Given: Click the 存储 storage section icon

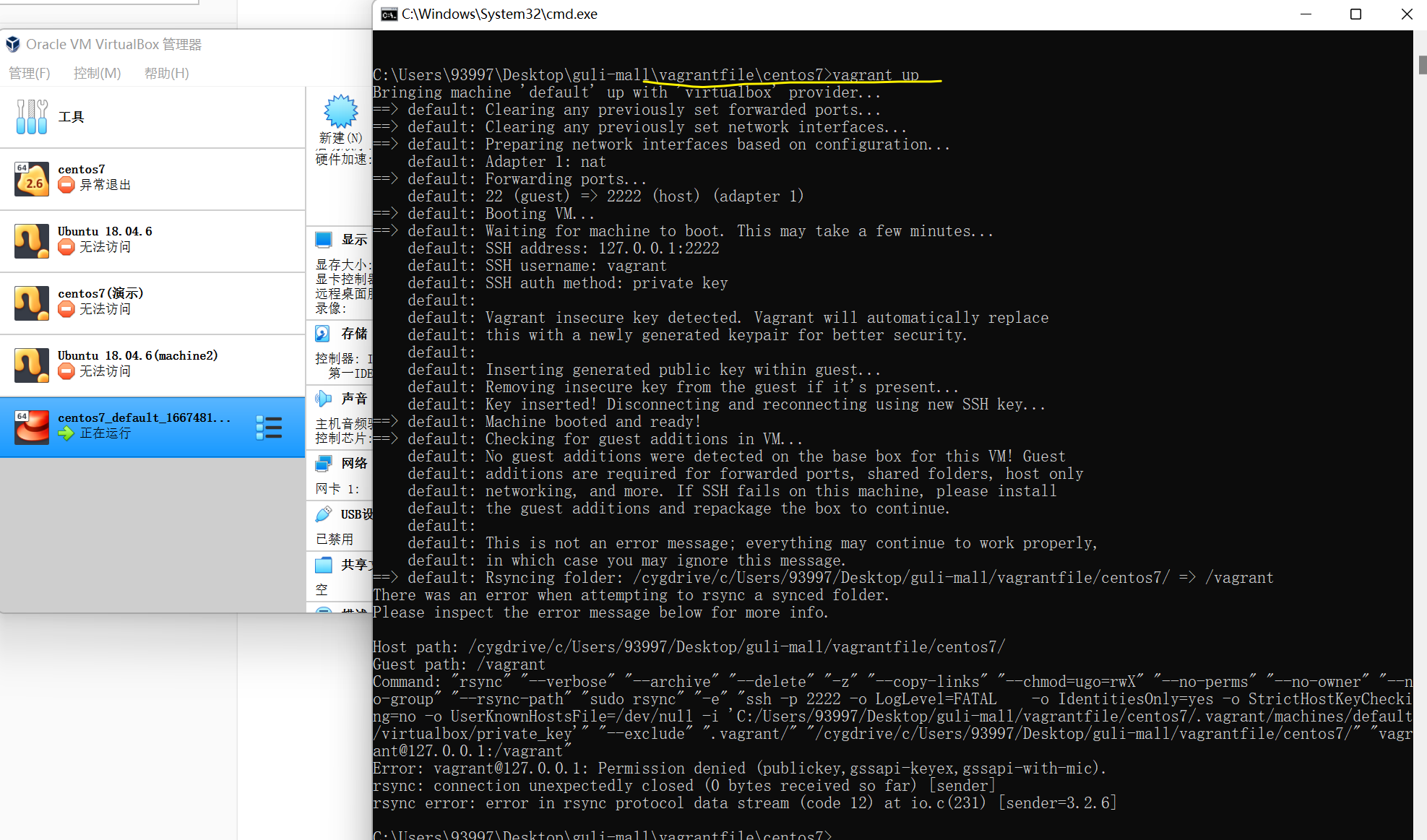Looking at the screenshot, I should click(323, 334).
